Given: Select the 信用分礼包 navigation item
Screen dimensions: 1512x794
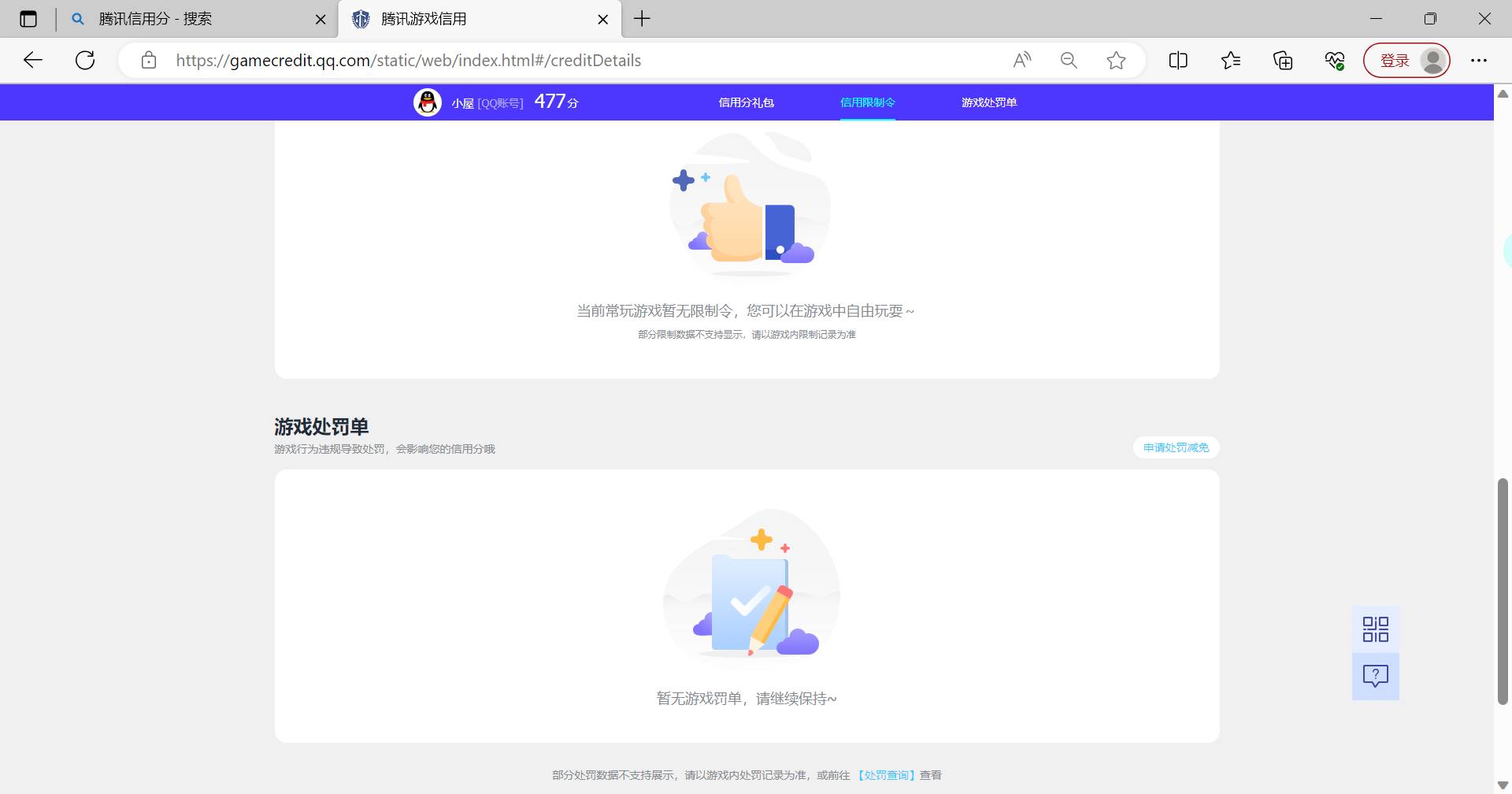Looking at the screenshot, I should tap(745, 102).
